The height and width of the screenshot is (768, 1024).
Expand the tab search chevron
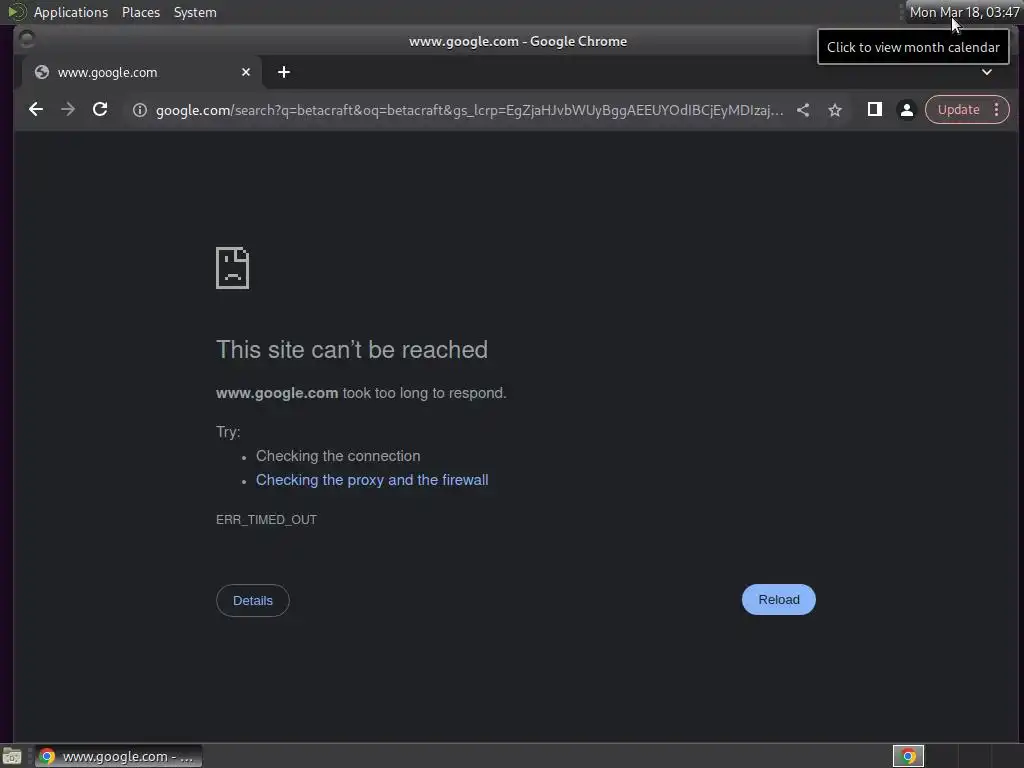[987, 72]
